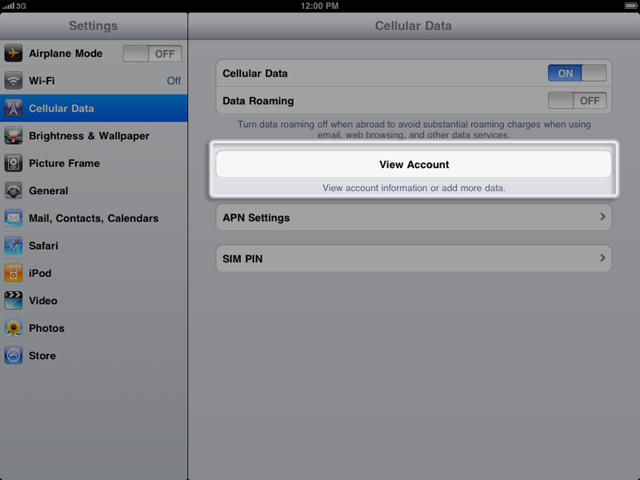The image size is (640, 480).
Task: Open the Store settings entry
Action: click(x=43, y=355)
